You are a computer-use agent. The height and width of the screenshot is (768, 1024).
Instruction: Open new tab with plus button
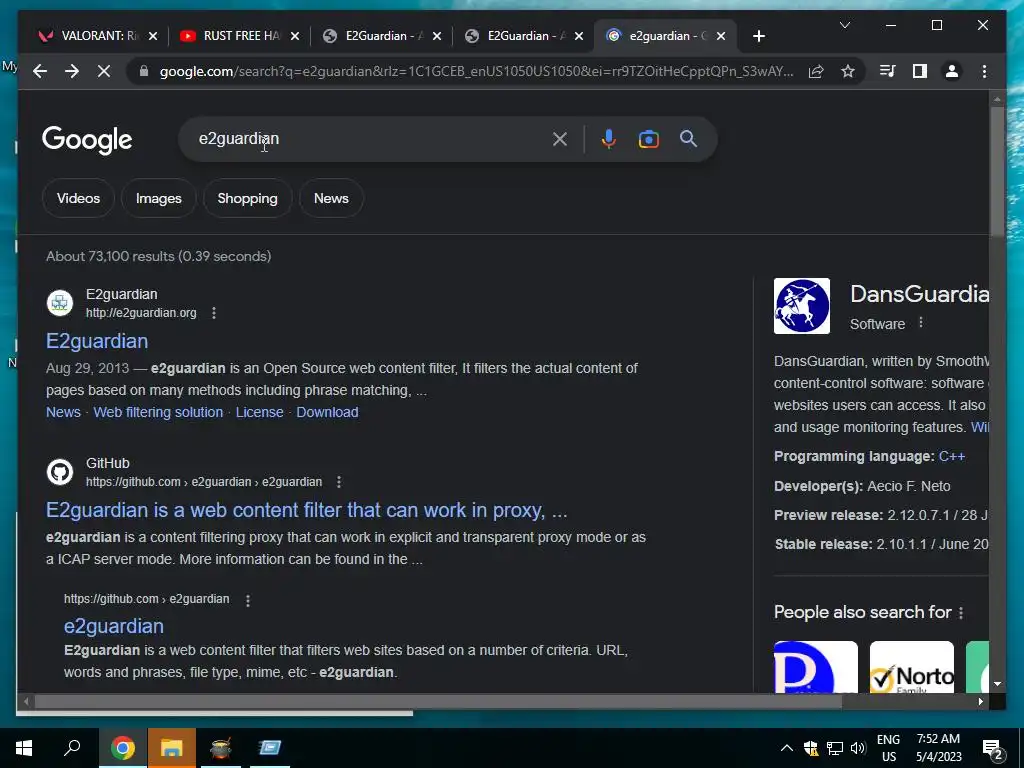pos(758,37)
